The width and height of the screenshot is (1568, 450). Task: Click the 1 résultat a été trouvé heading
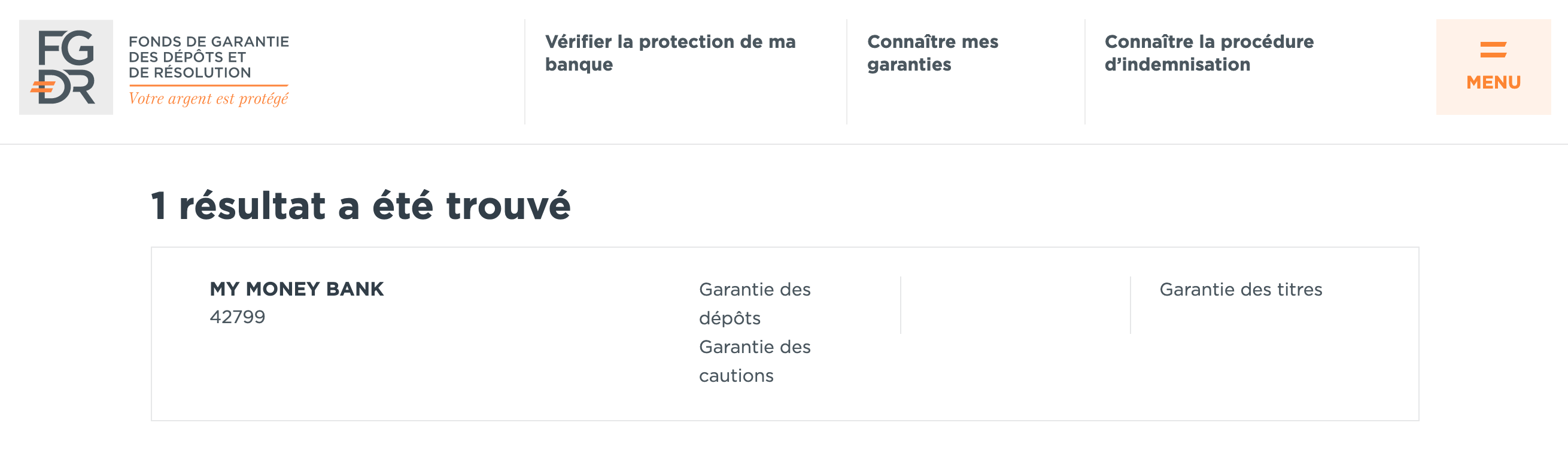pyautogui.click(x=360, y=205)
